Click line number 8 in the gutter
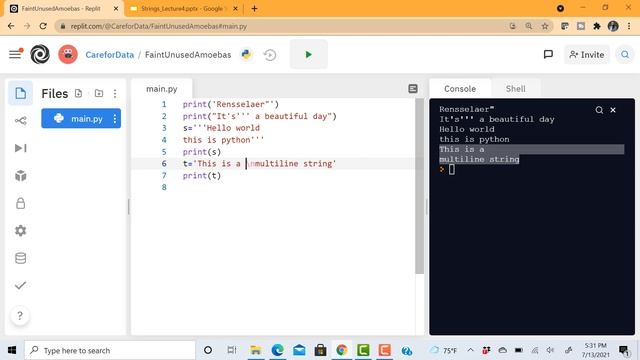The height and width of the screenshot is (360, 640). tap(164, 187)
